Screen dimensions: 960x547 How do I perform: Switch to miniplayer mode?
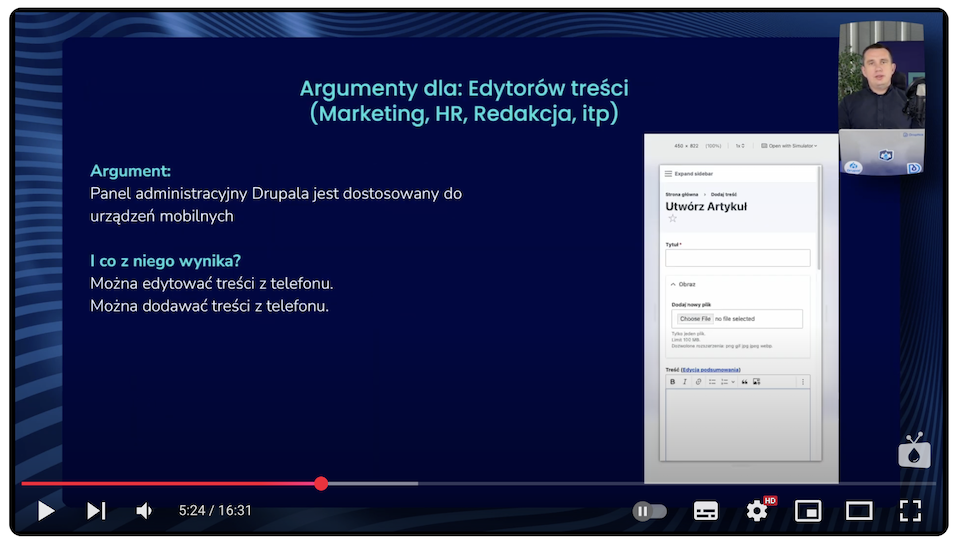808,510
